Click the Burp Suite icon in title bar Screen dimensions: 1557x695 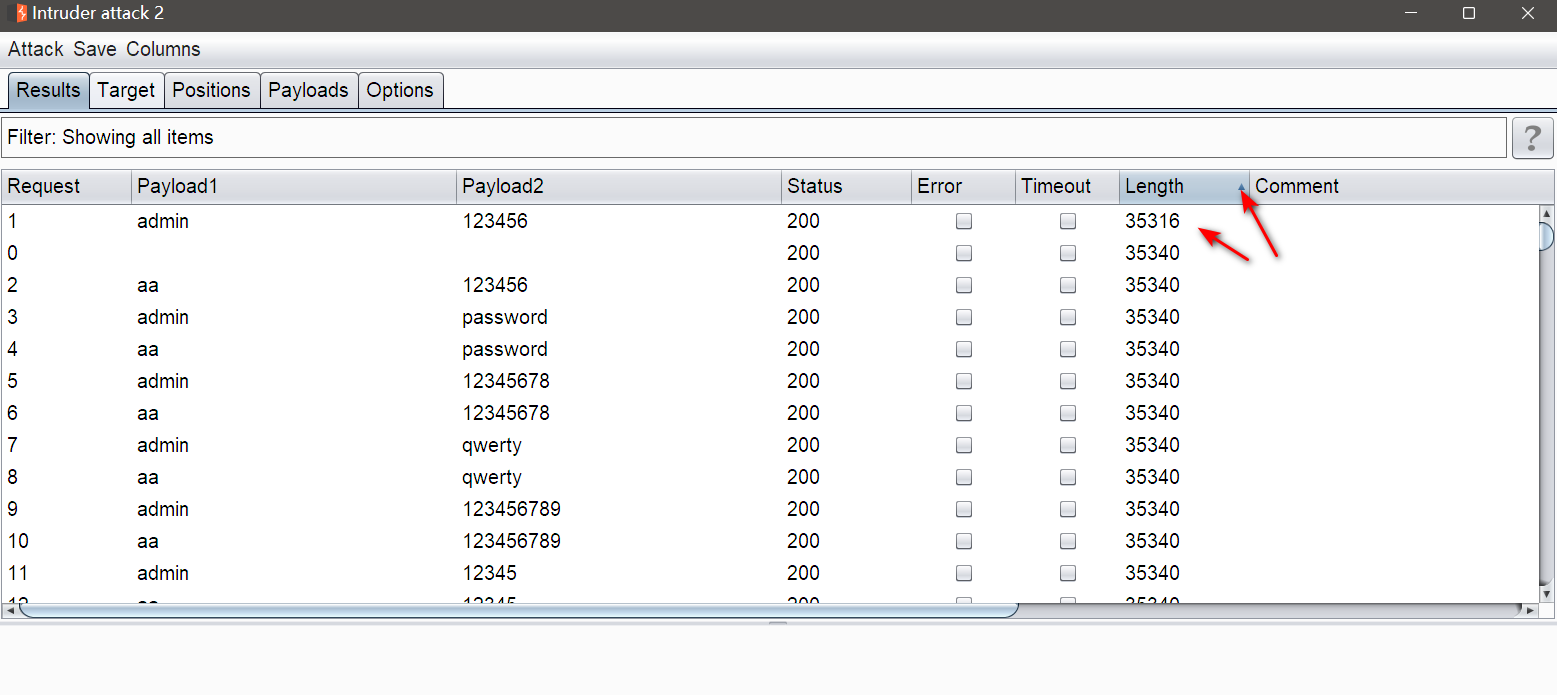click(21, 13)
